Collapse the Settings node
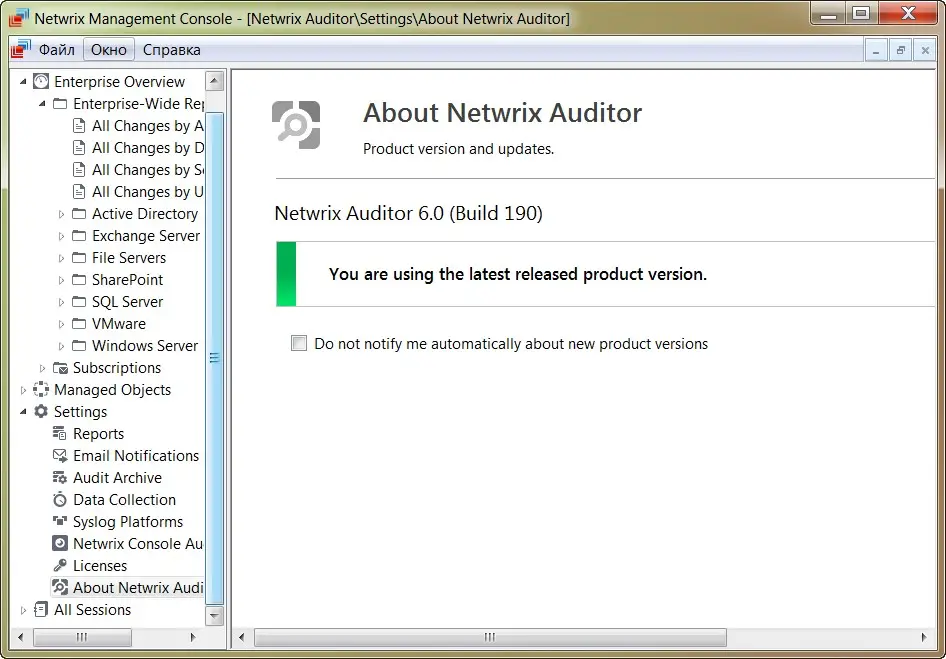Screen dimensions: 946x659 [x=23, y=412]
